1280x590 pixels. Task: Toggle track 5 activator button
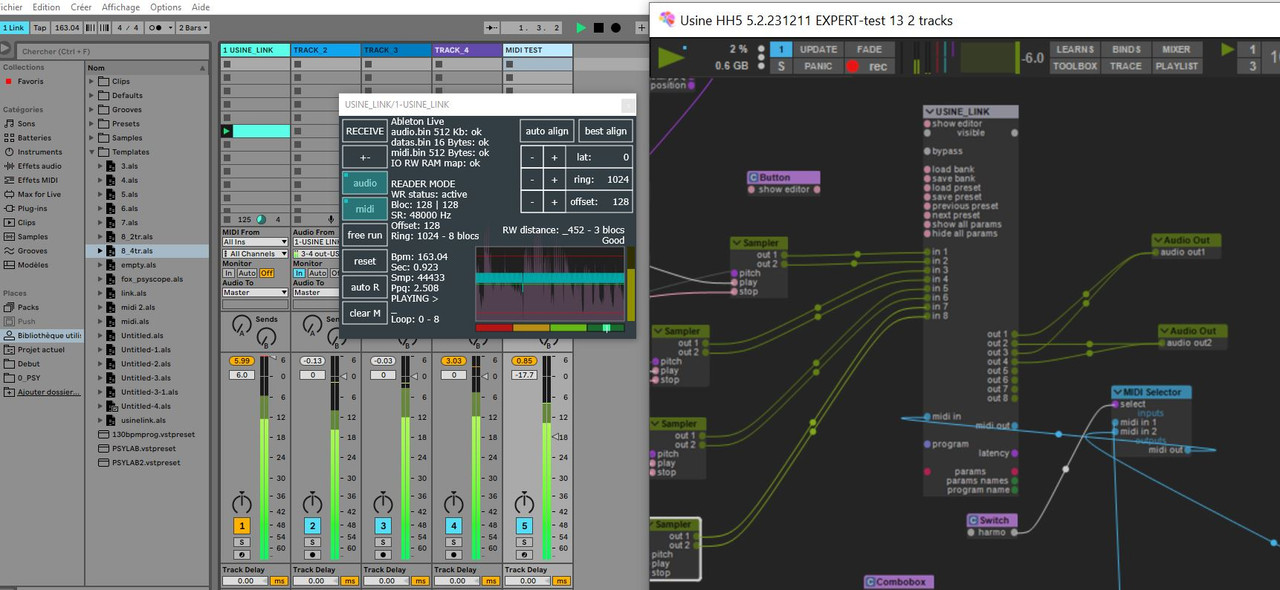(524, 525)
